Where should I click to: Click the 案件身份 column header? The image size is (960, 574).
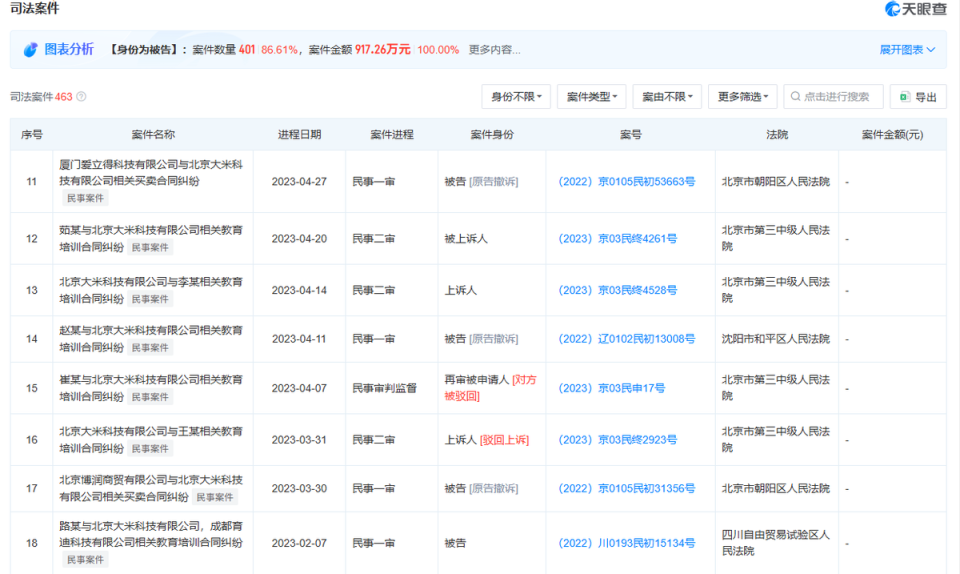tap(492, 135)
